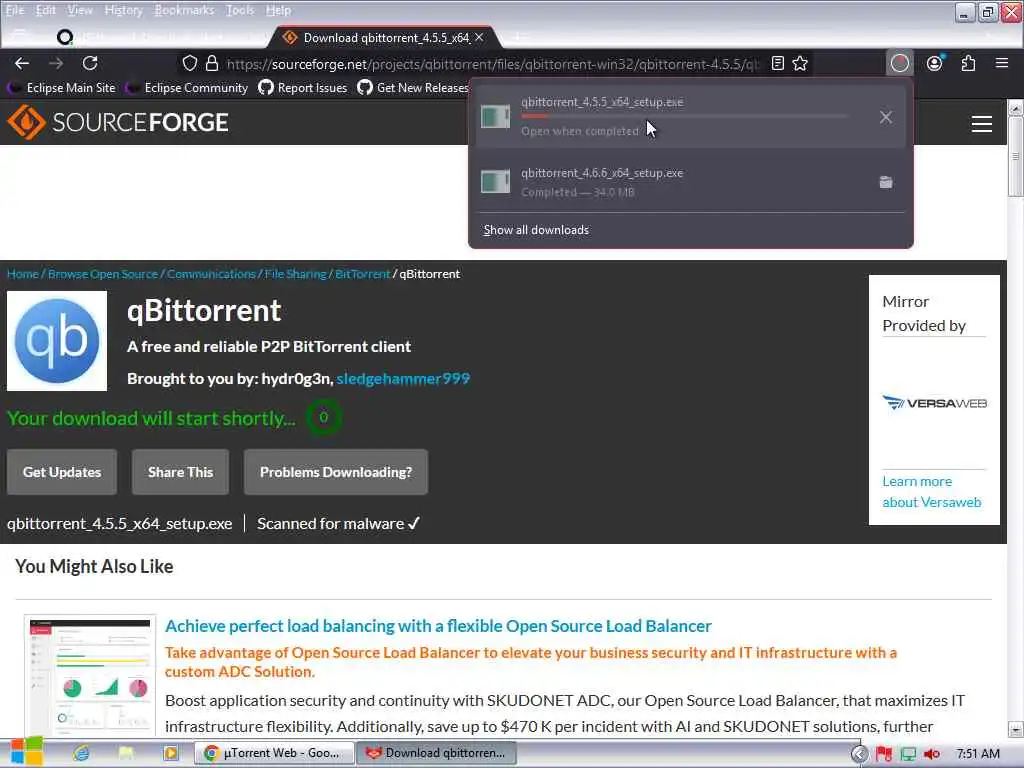The width and height of the screenshot is (1024, 768).
Task: Toggle the downloads toolbar button
Action: coord(900,63)
